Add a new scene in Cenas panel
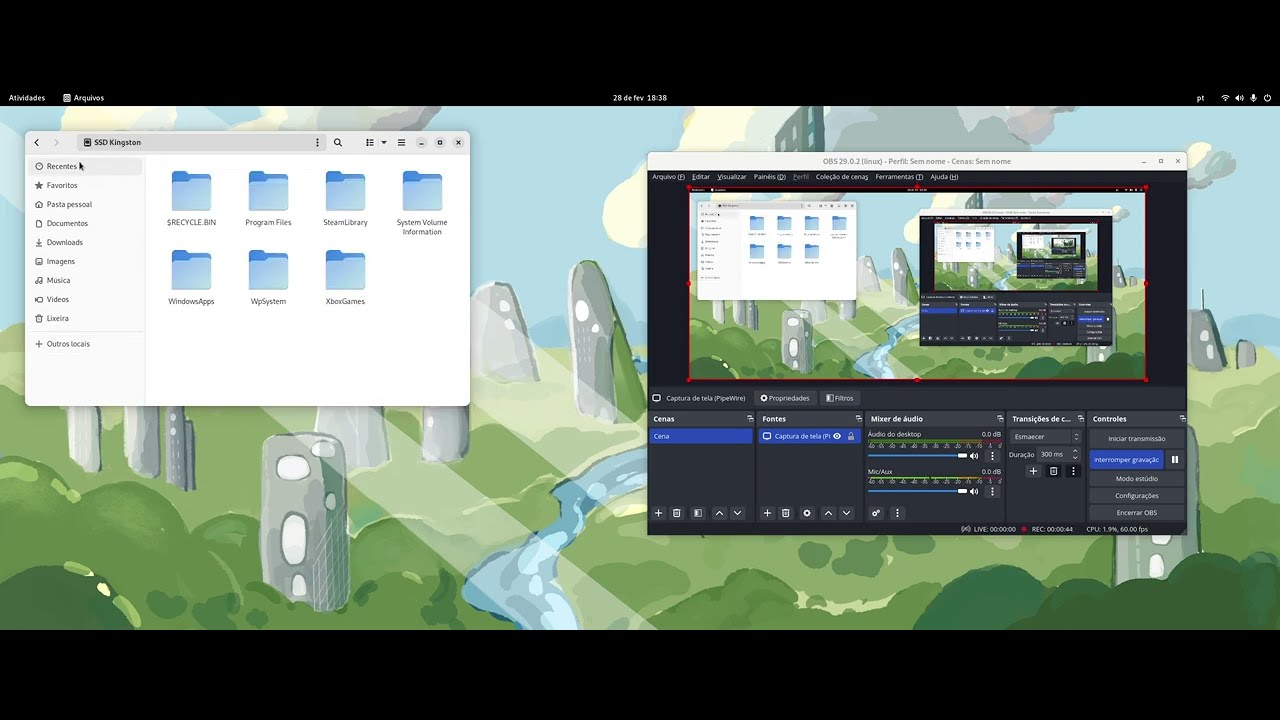Image resolution: width=1280 pixels, height=720 pixels. (x=658, y=513)
